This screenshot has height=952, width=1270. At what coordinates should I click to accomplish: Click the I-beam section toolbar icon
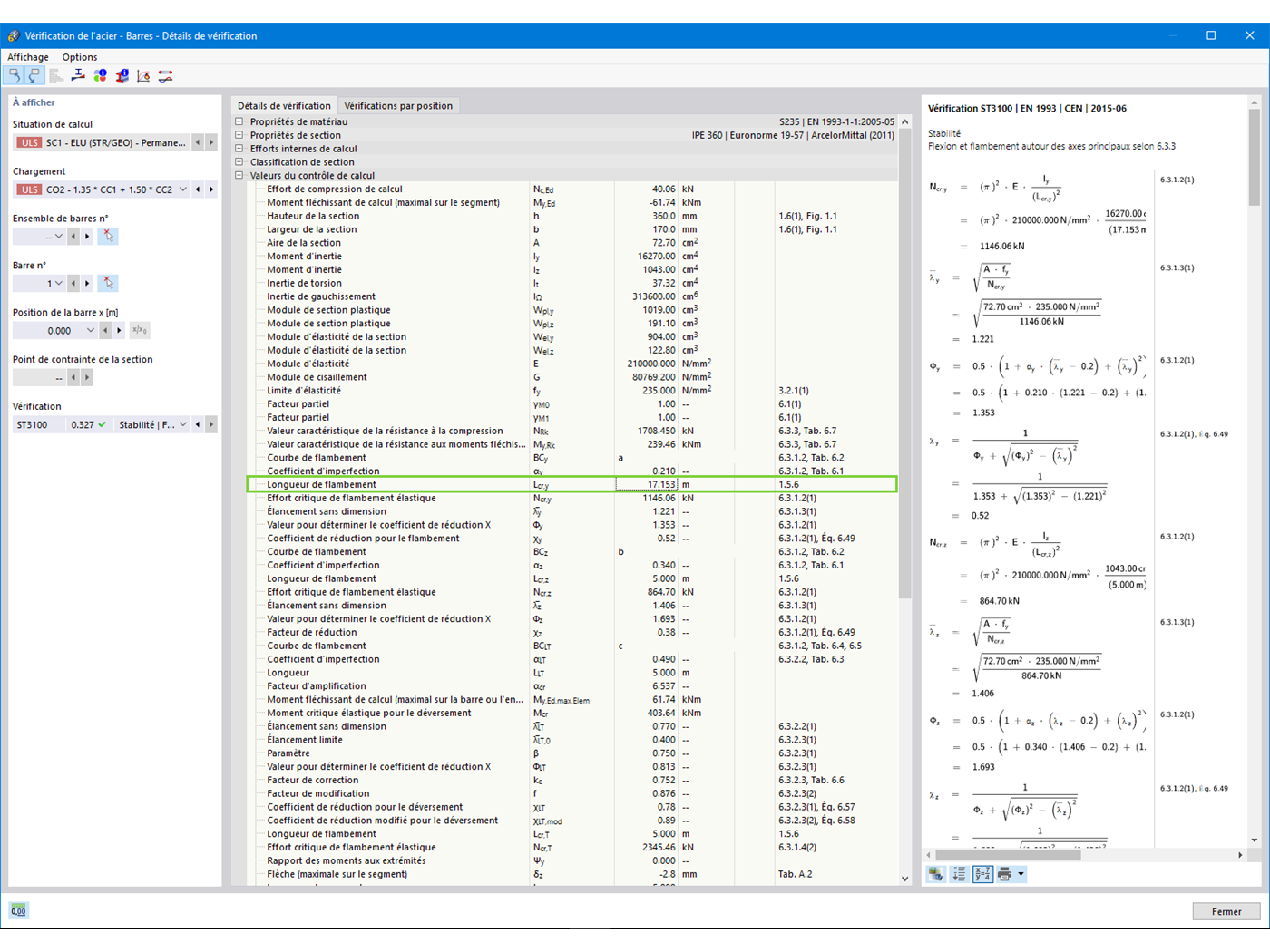pos(78,76)
